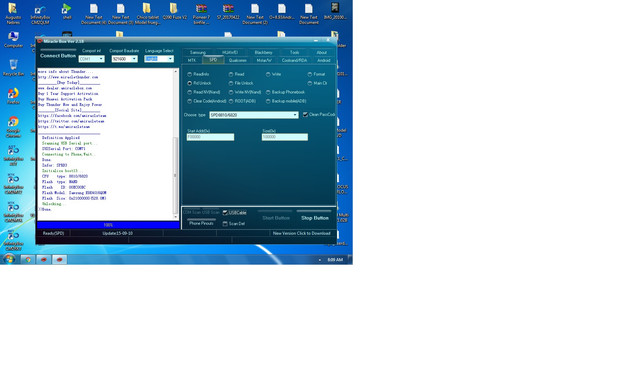Switch to the Blackberry tab

[263, 52]
